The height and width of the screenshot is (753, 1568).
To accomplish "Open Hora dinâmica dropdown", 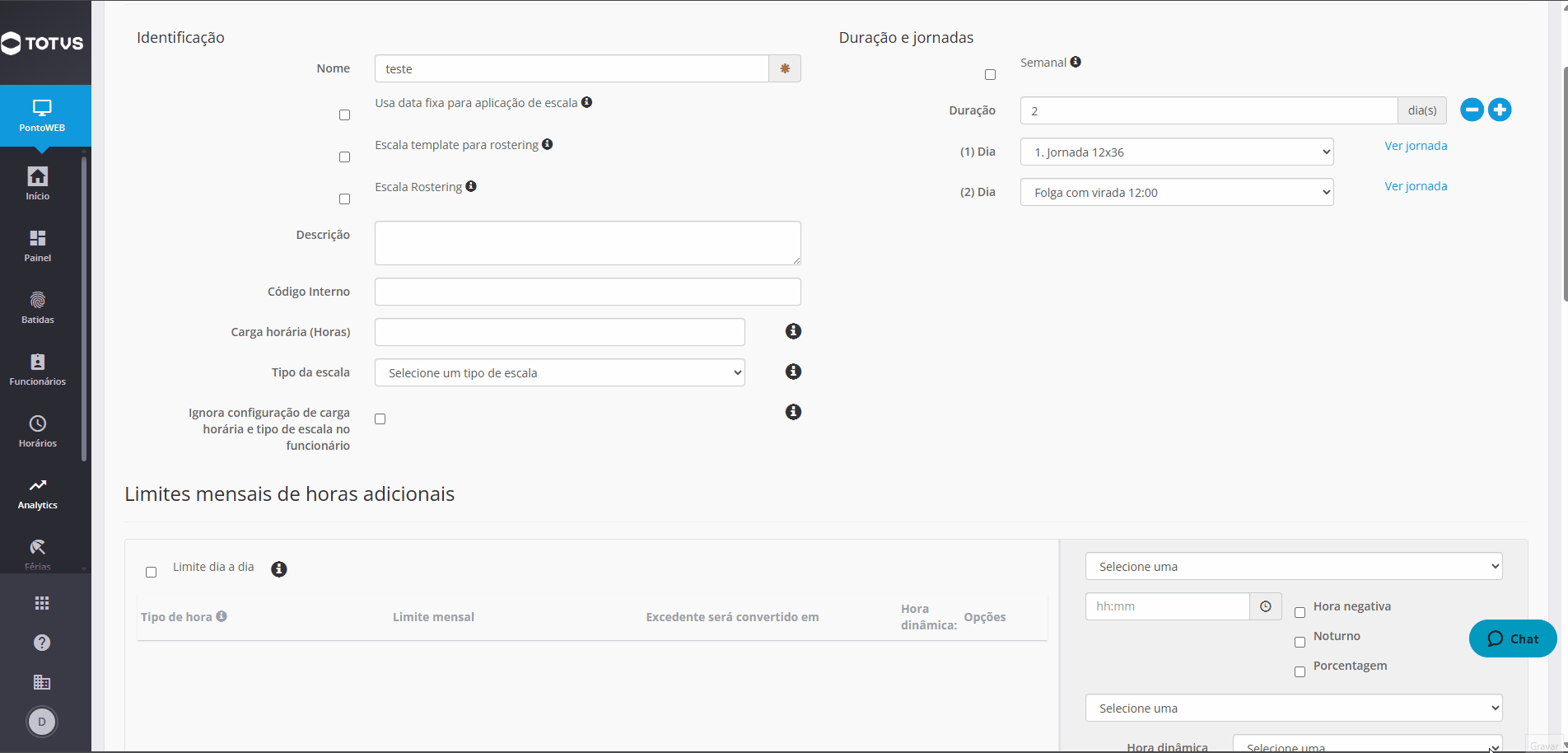I will click(1367, 745).
